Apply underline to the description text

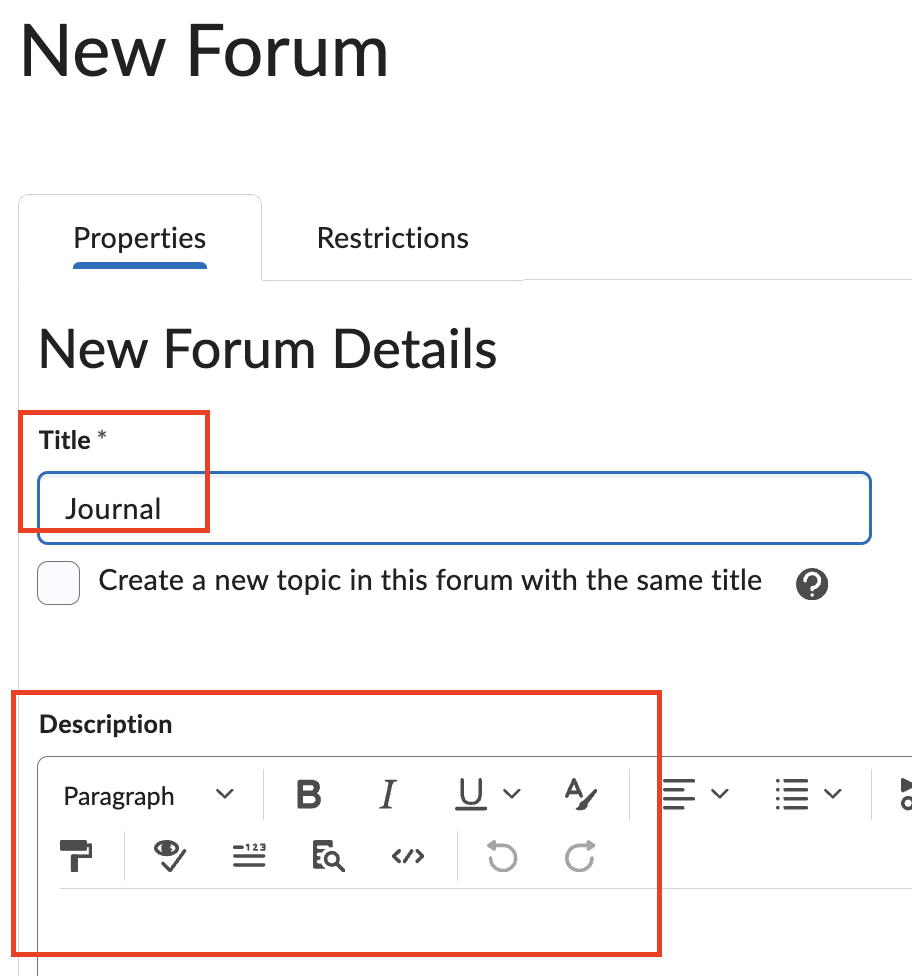point(470,795)
